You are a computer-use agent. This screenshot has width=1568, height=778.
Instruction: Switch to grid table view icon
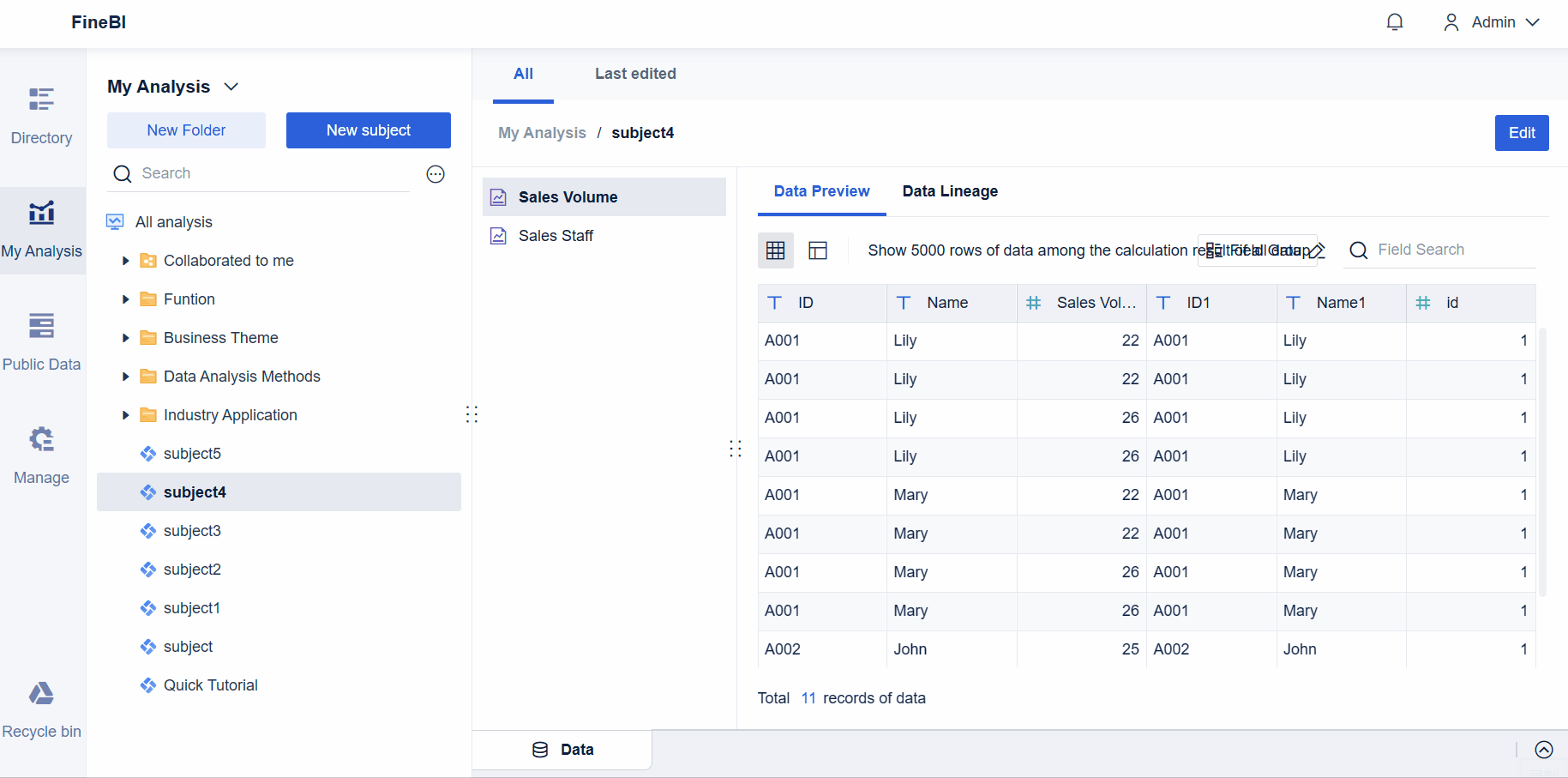776,250
